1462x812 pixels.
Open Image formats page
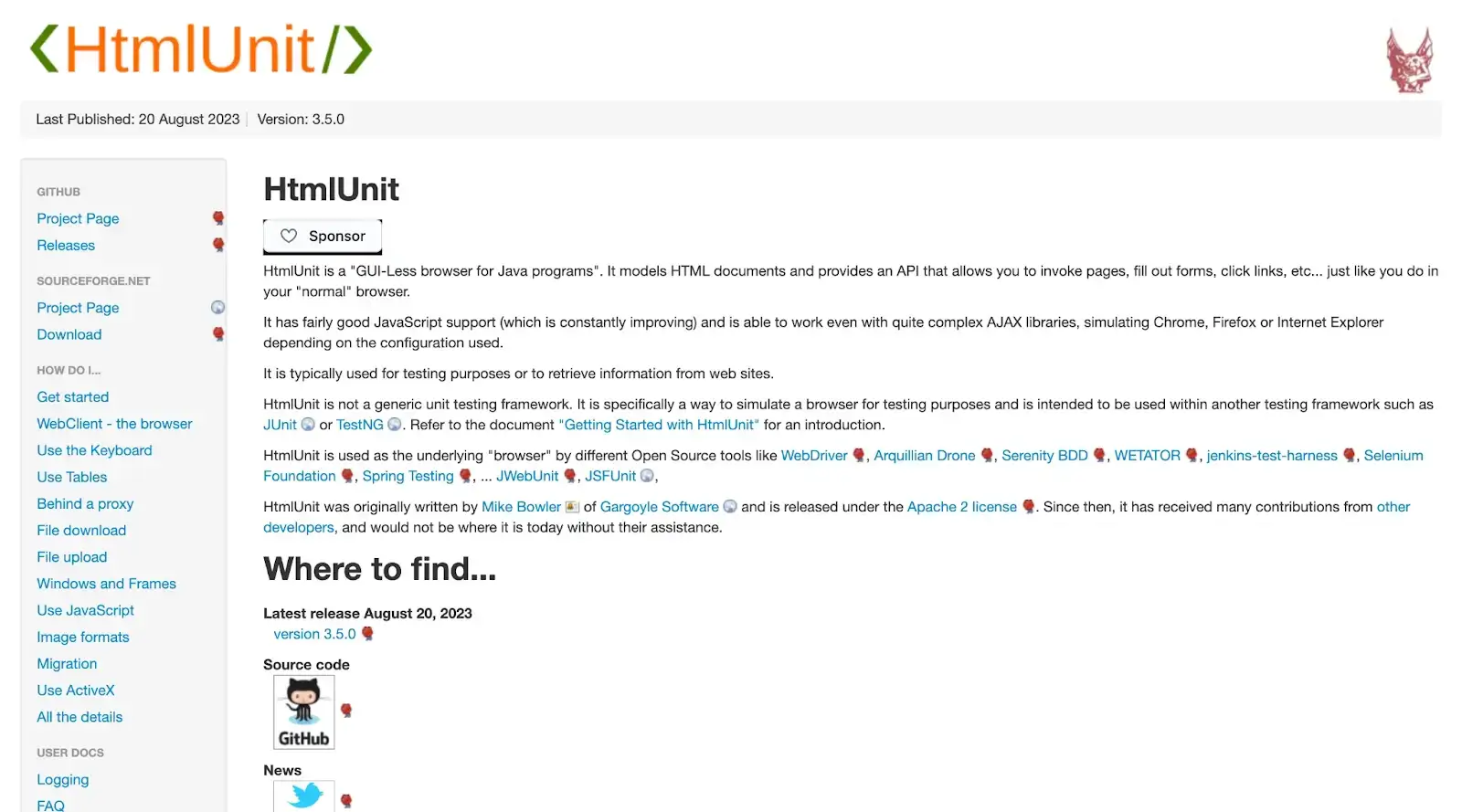83,637
